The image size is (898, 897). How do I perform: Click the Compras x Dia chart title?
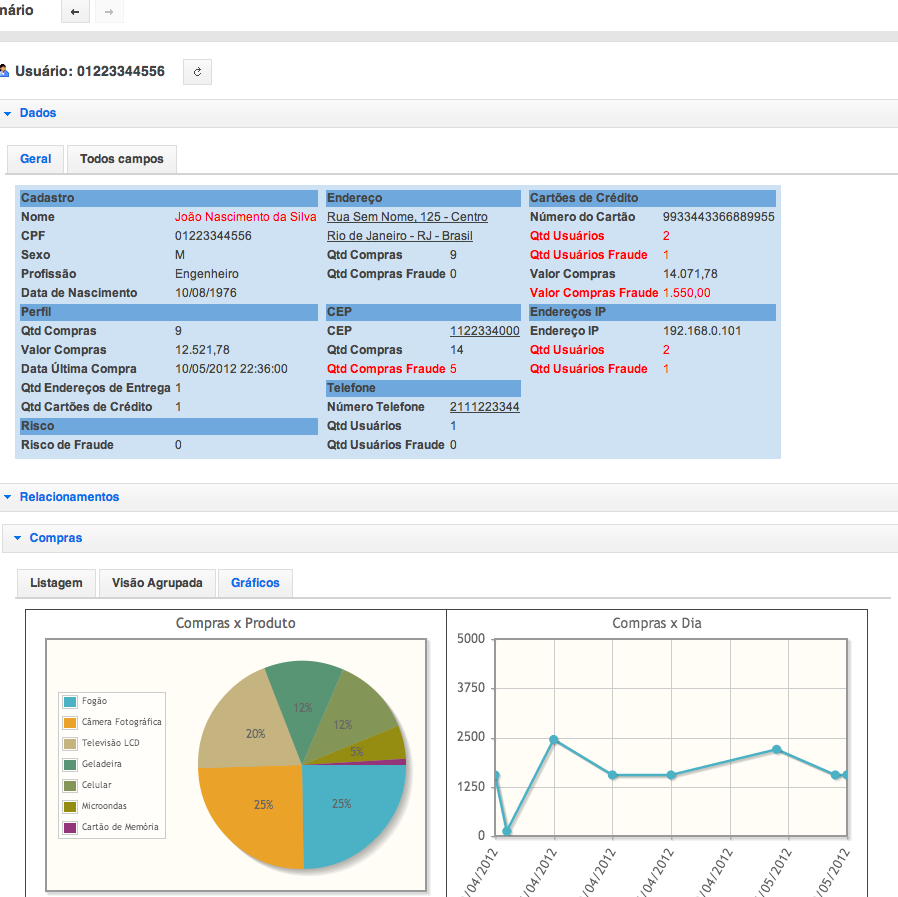pos(656,623)
